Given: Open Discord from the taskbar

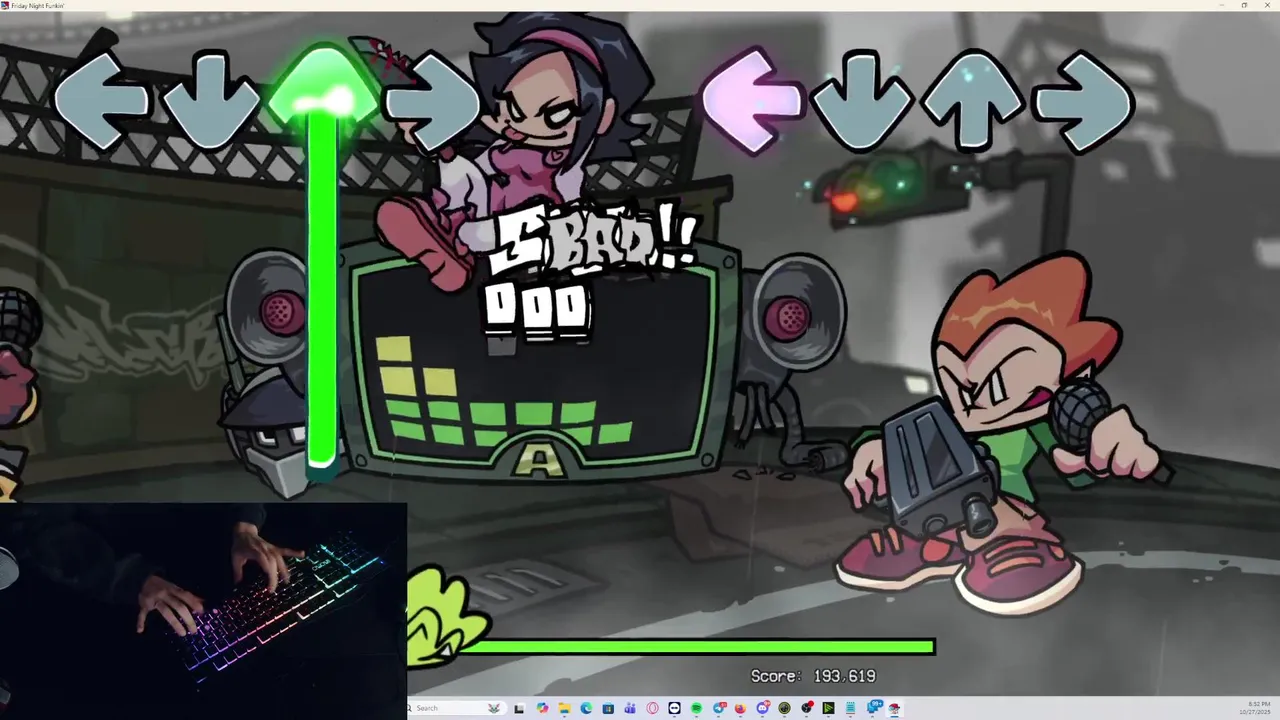Looking at the screenshot, I should [x=762, y=708].
